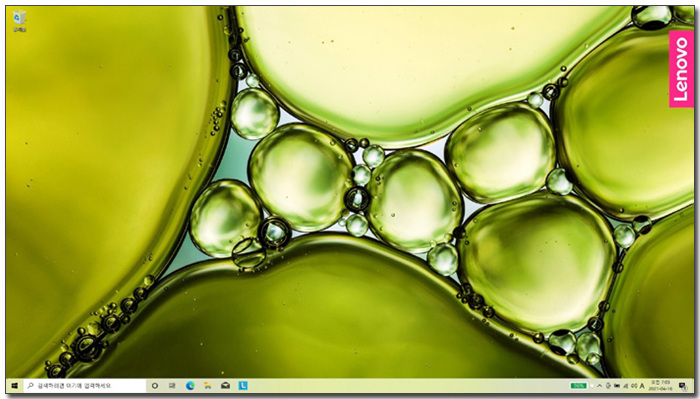700x399 pixels.
Task: Open the Windows Start menu
Action: coord(14,386)
